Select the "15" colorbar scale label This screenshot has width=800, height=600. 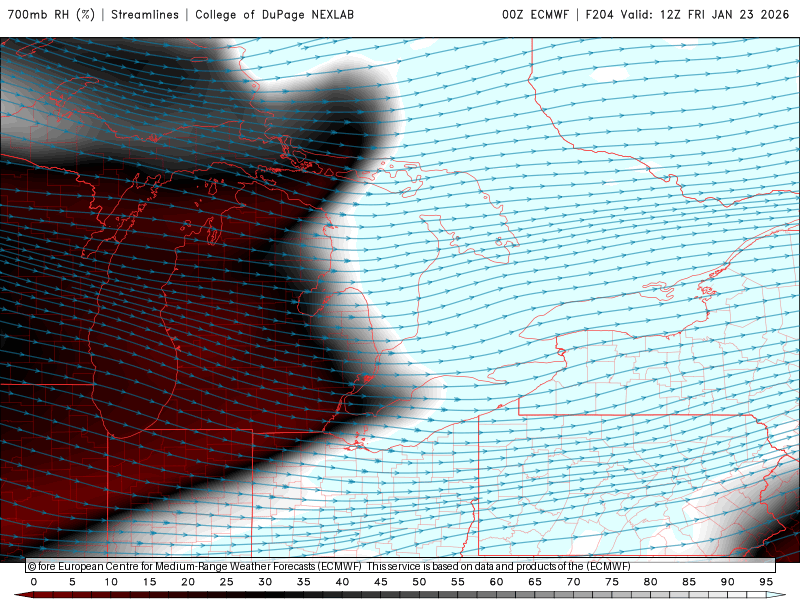pos(149,582)
